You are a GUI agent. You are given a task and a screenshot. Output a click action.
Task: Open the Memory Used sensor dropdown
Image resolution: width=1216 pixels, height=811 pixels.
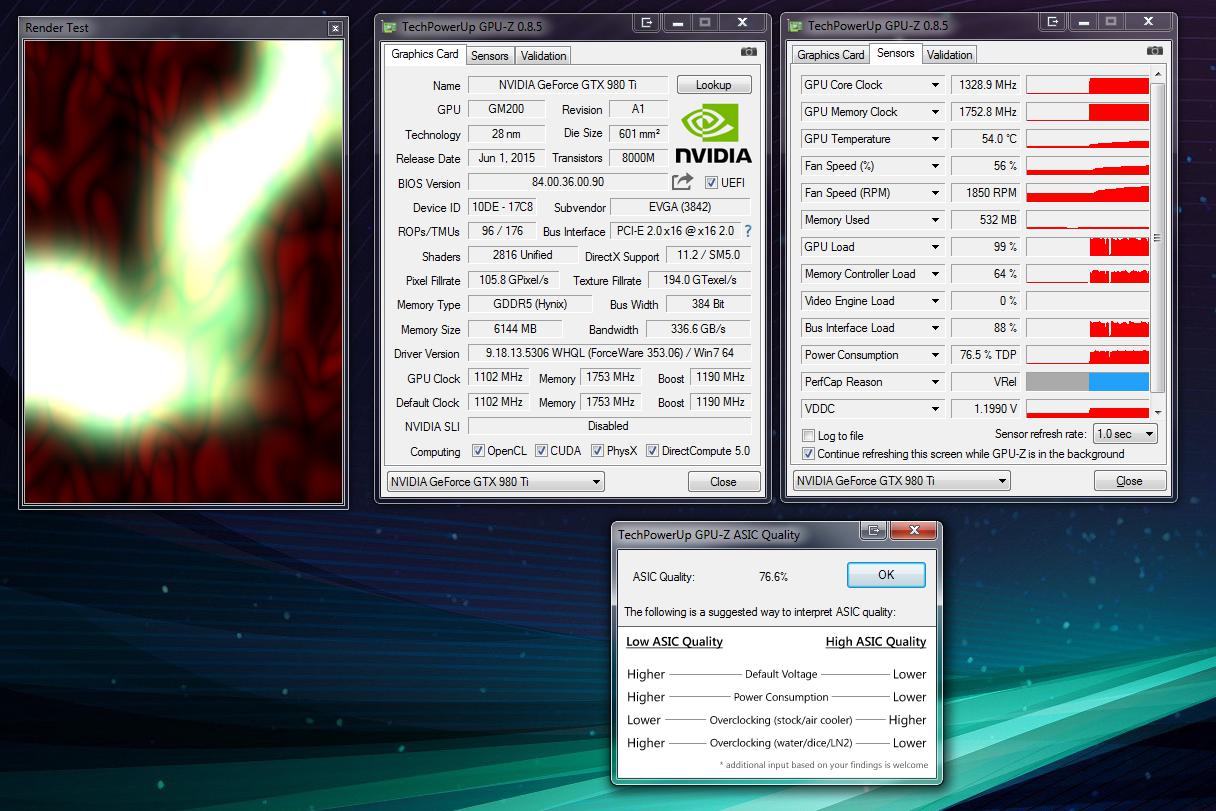935,220
